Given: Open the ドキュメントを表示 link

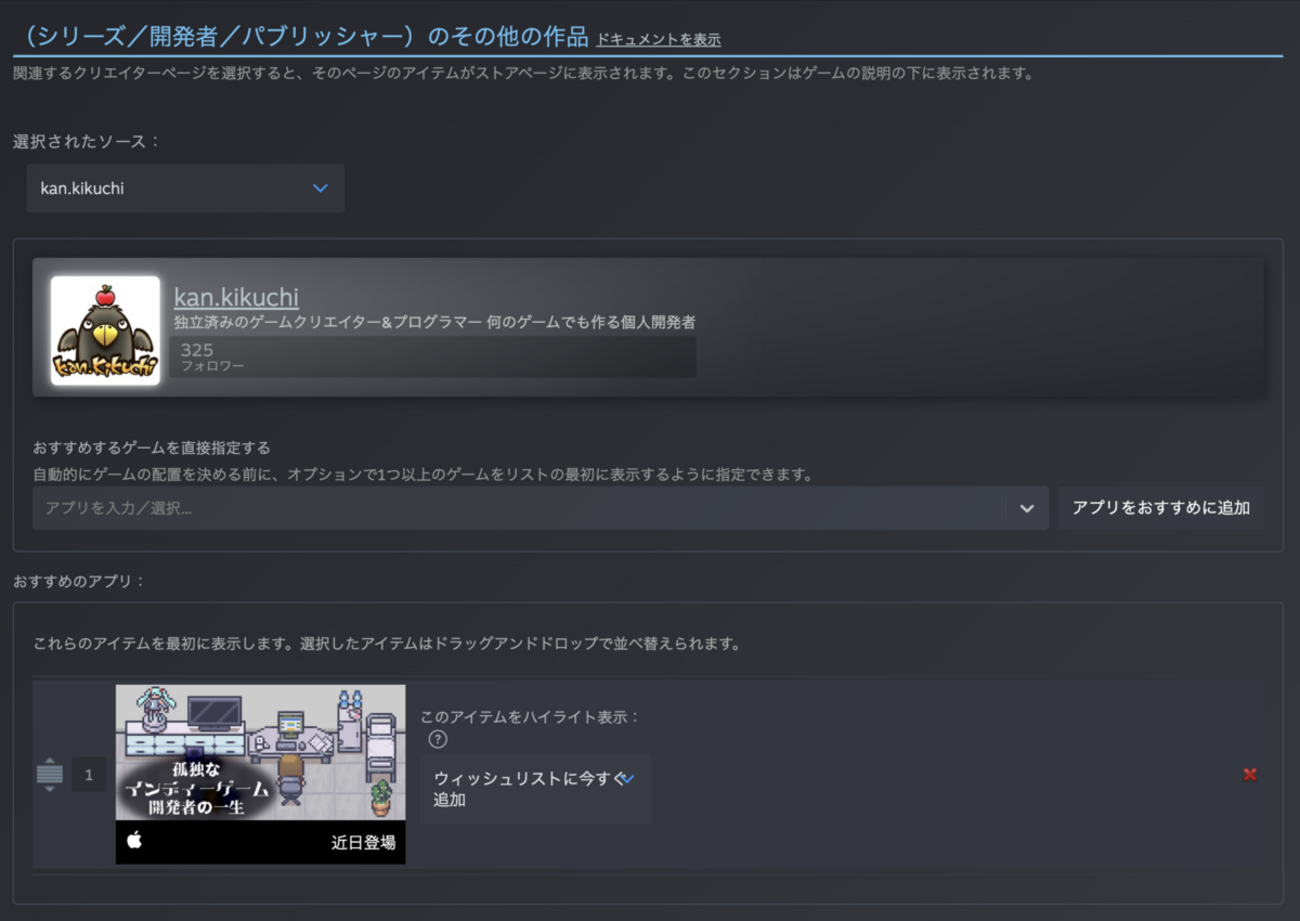Looking at the screenshot, I should pyautogui.click(x=658, y=40).
